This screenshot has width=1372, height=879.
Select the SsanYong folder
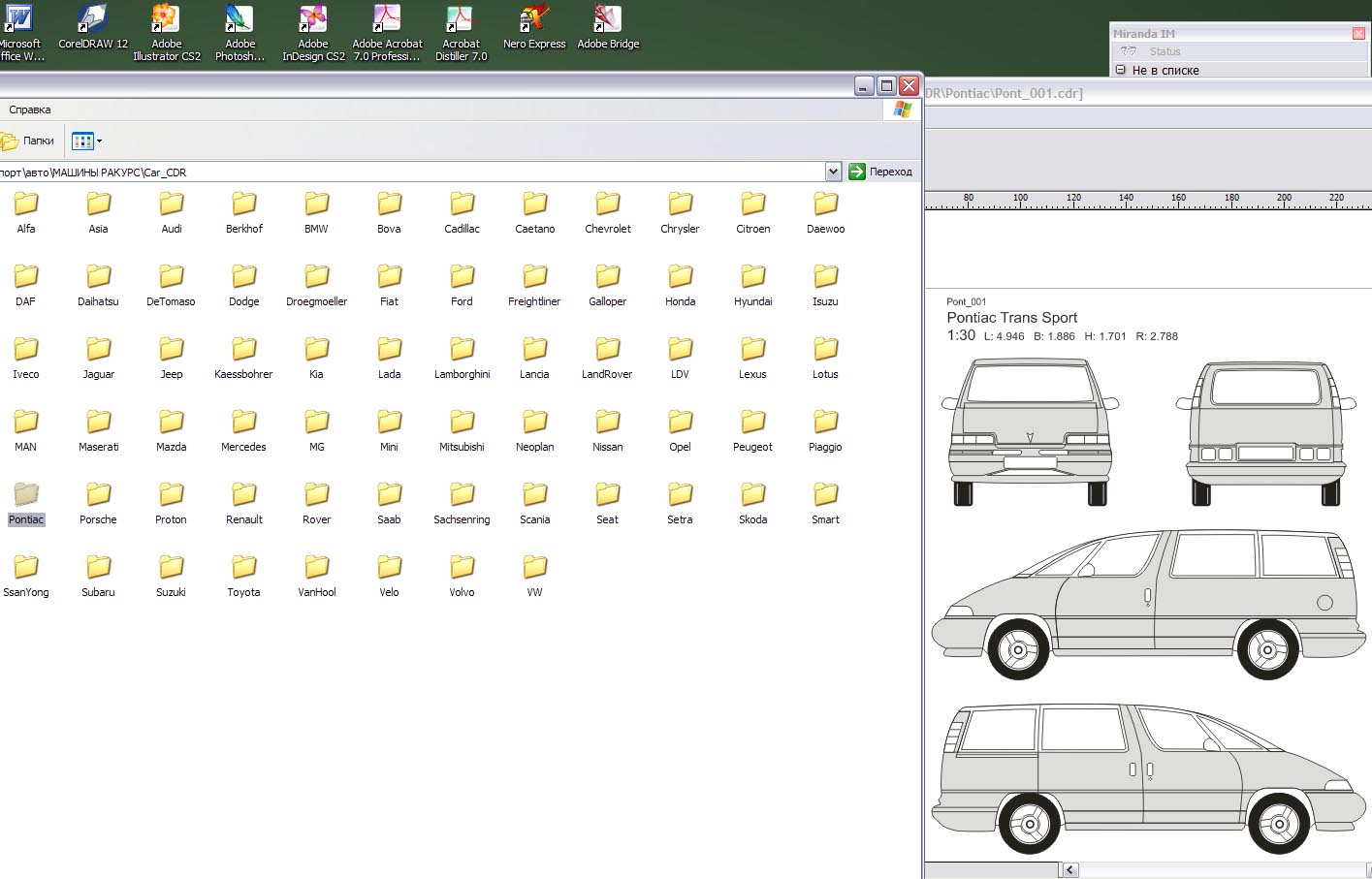pos(26,578)
